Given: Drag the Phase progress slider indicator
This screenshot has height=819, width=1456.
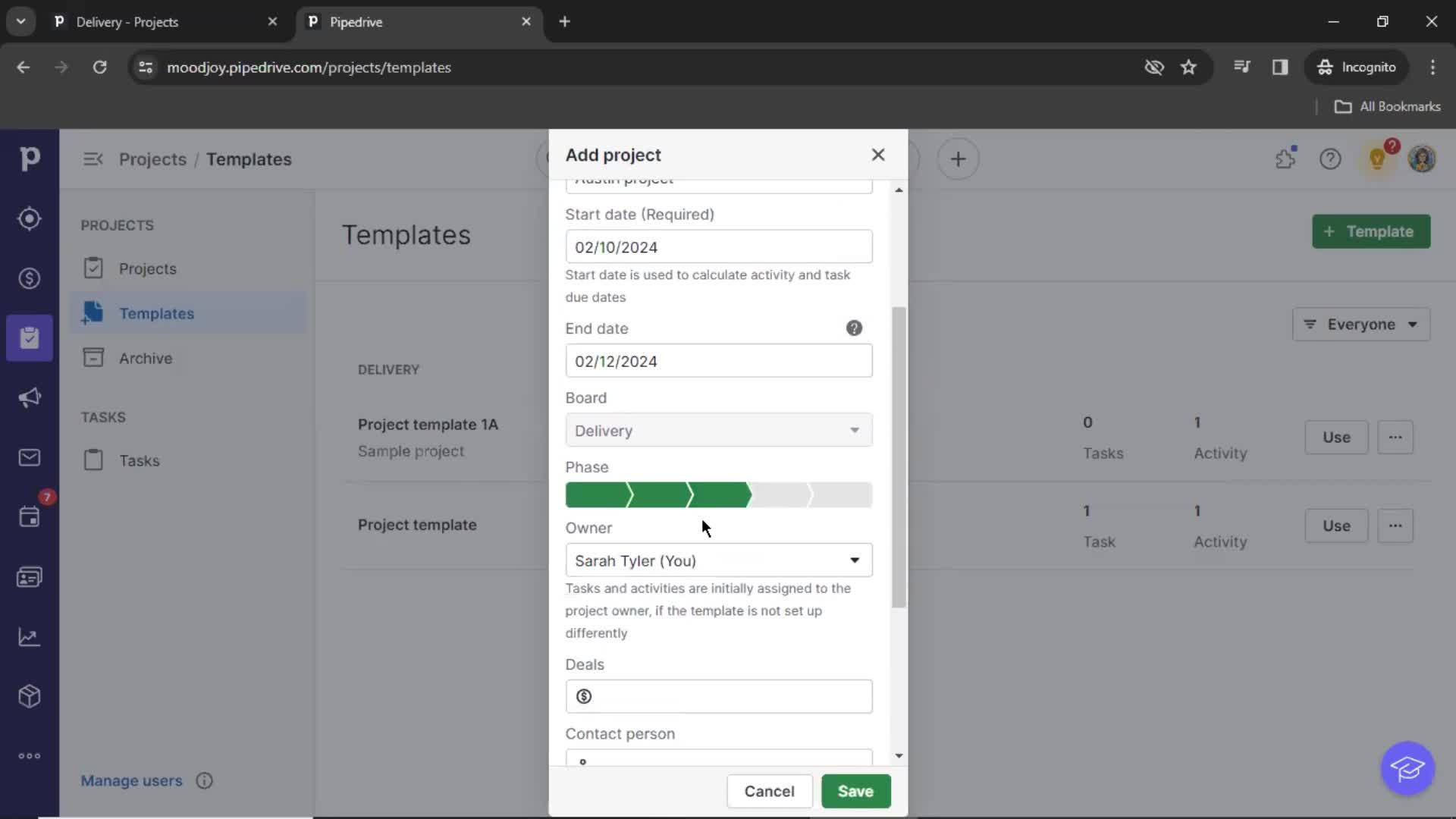Looking at the screenshot, I should 750,494.
